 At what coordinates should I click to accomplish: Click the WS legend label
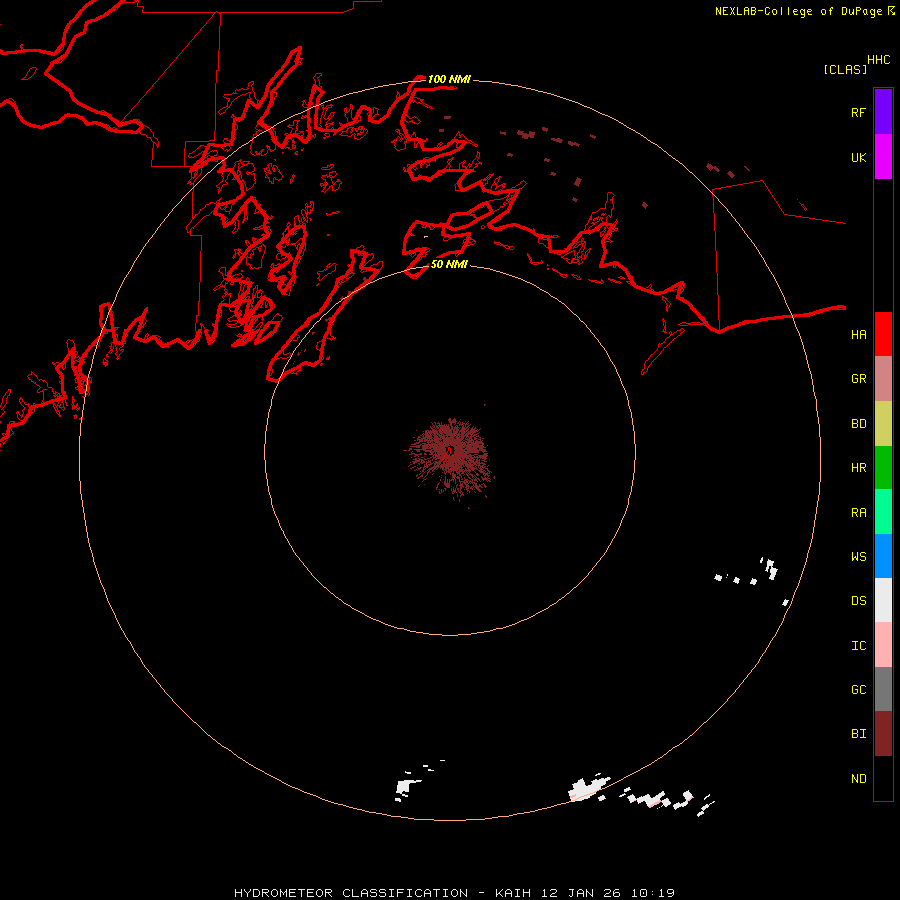point(858,556)
